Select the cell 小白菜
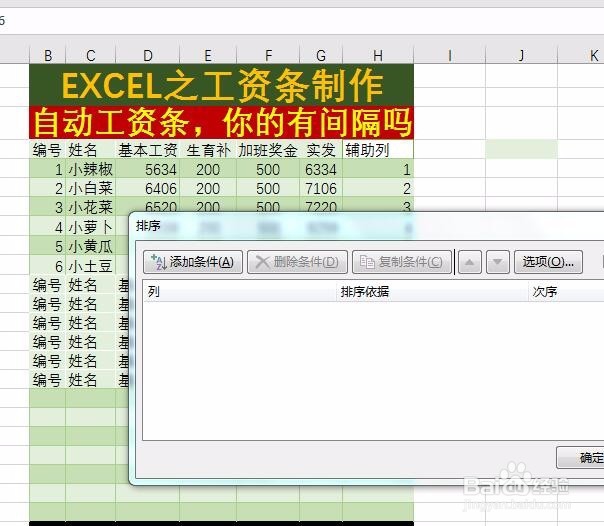 click(91, 188)
